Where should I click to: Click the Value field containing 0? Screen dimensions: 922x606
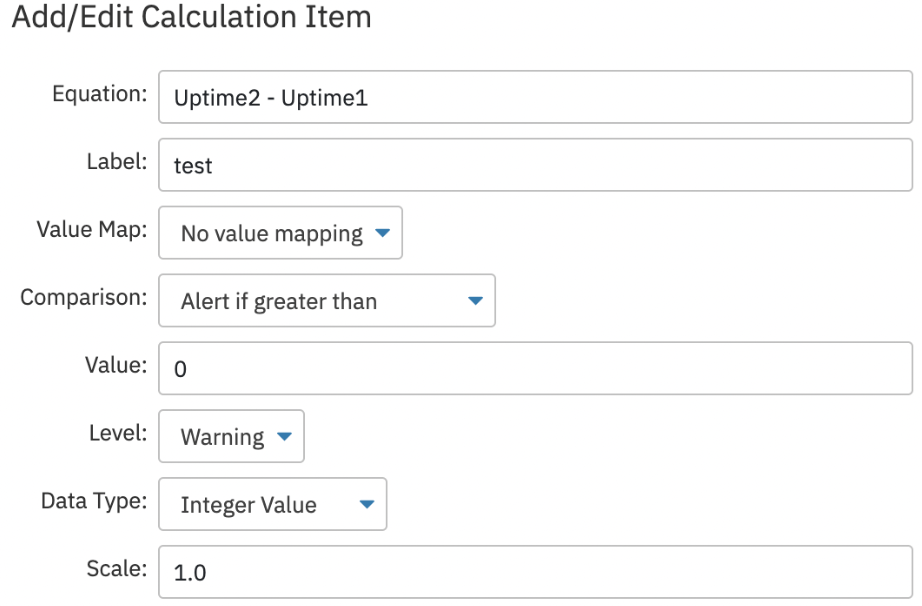point(536,369)
